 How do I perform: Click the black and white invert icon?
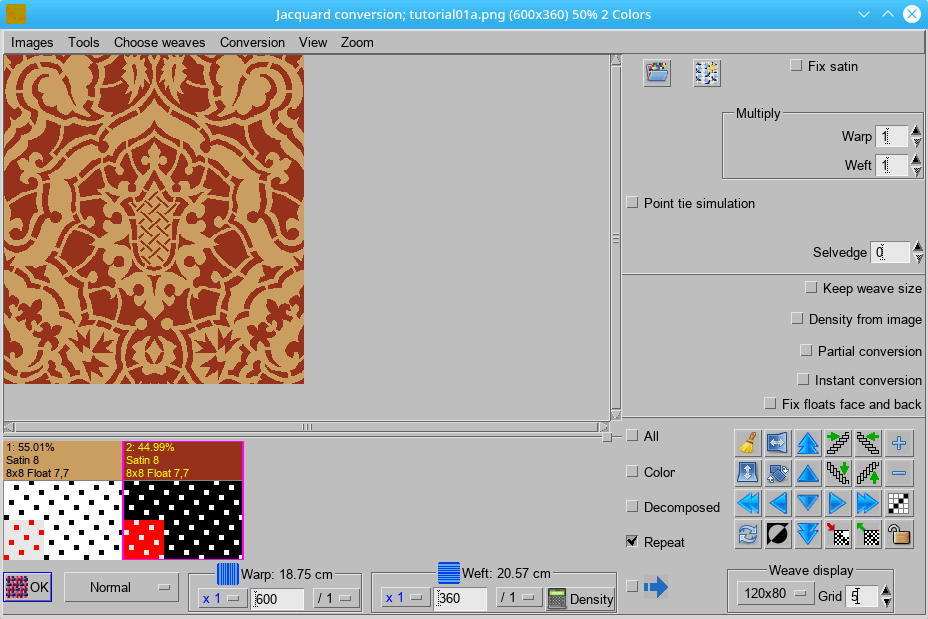pyautogui.click(x=778, y=534)
